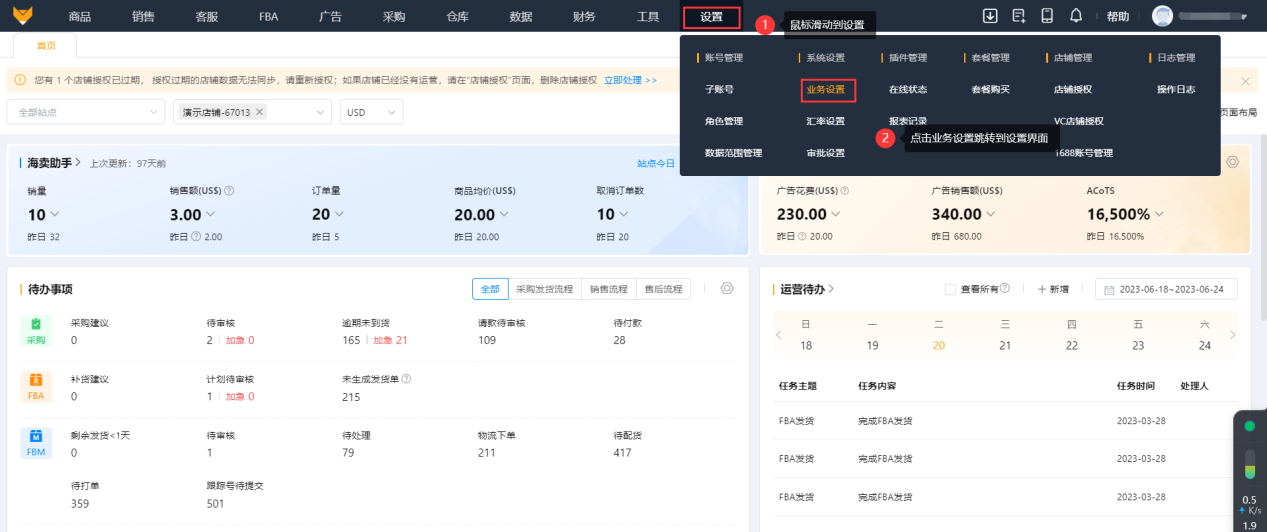Open the 设置 top menu

[712, 17]
